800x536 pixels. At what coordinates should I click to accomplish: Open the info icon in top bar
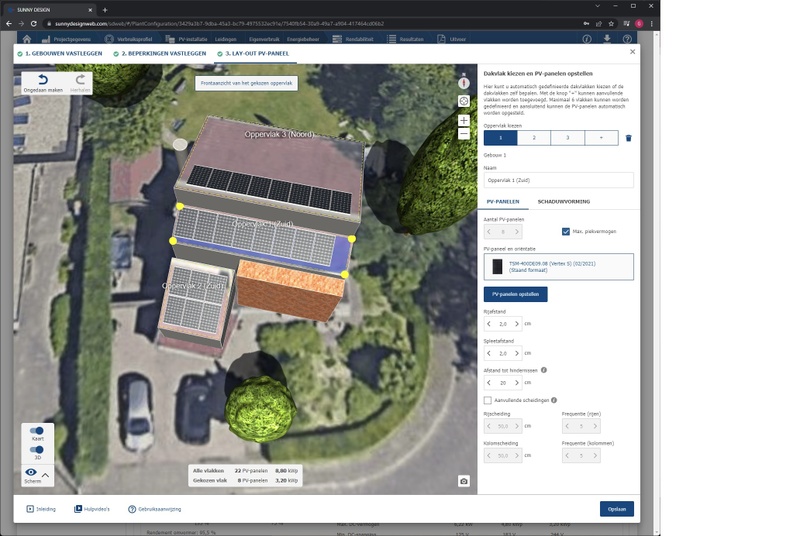[x=587, y=39]
